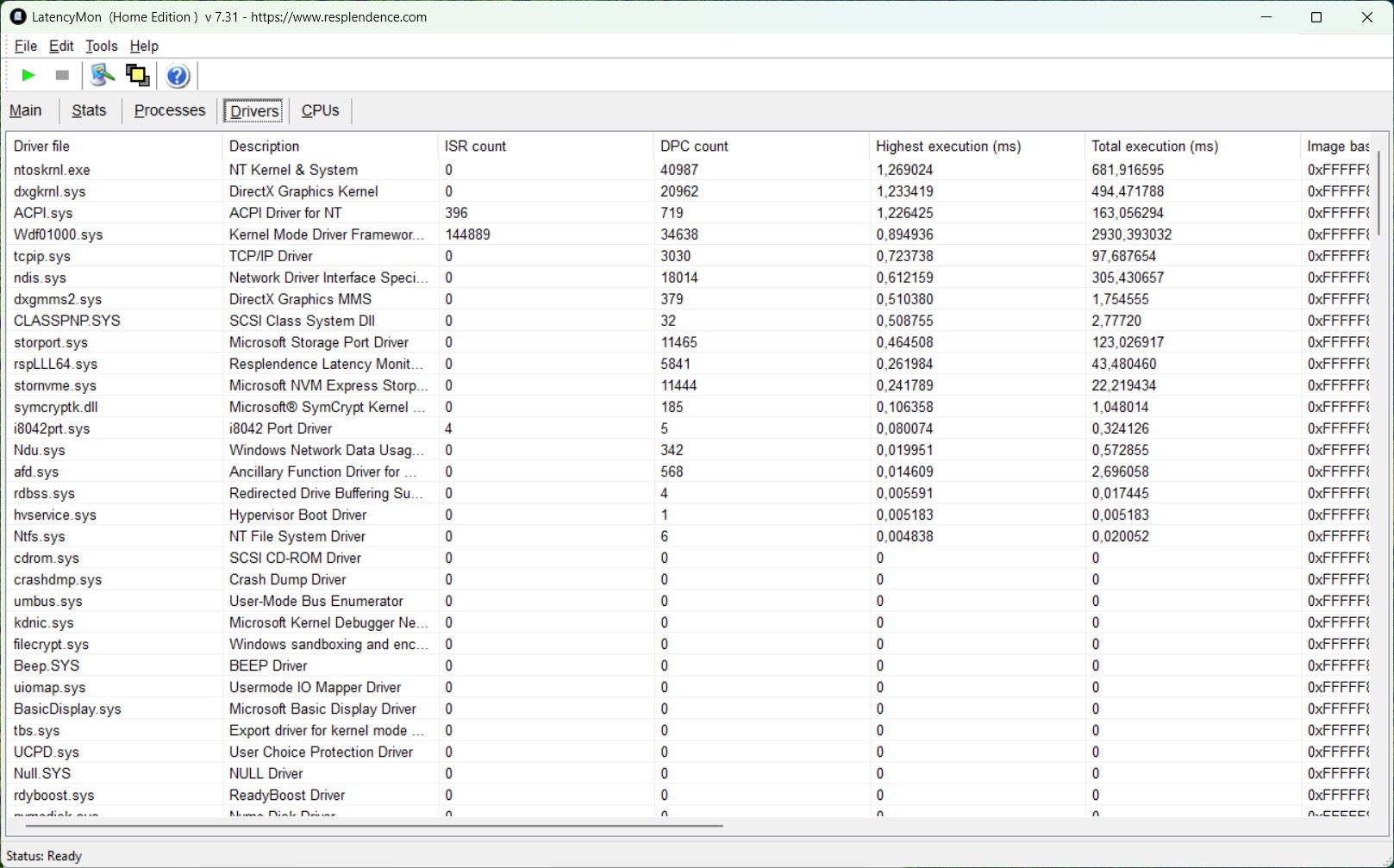
Task: Open help with blue question mark icon
Action: tap(178, 76)
